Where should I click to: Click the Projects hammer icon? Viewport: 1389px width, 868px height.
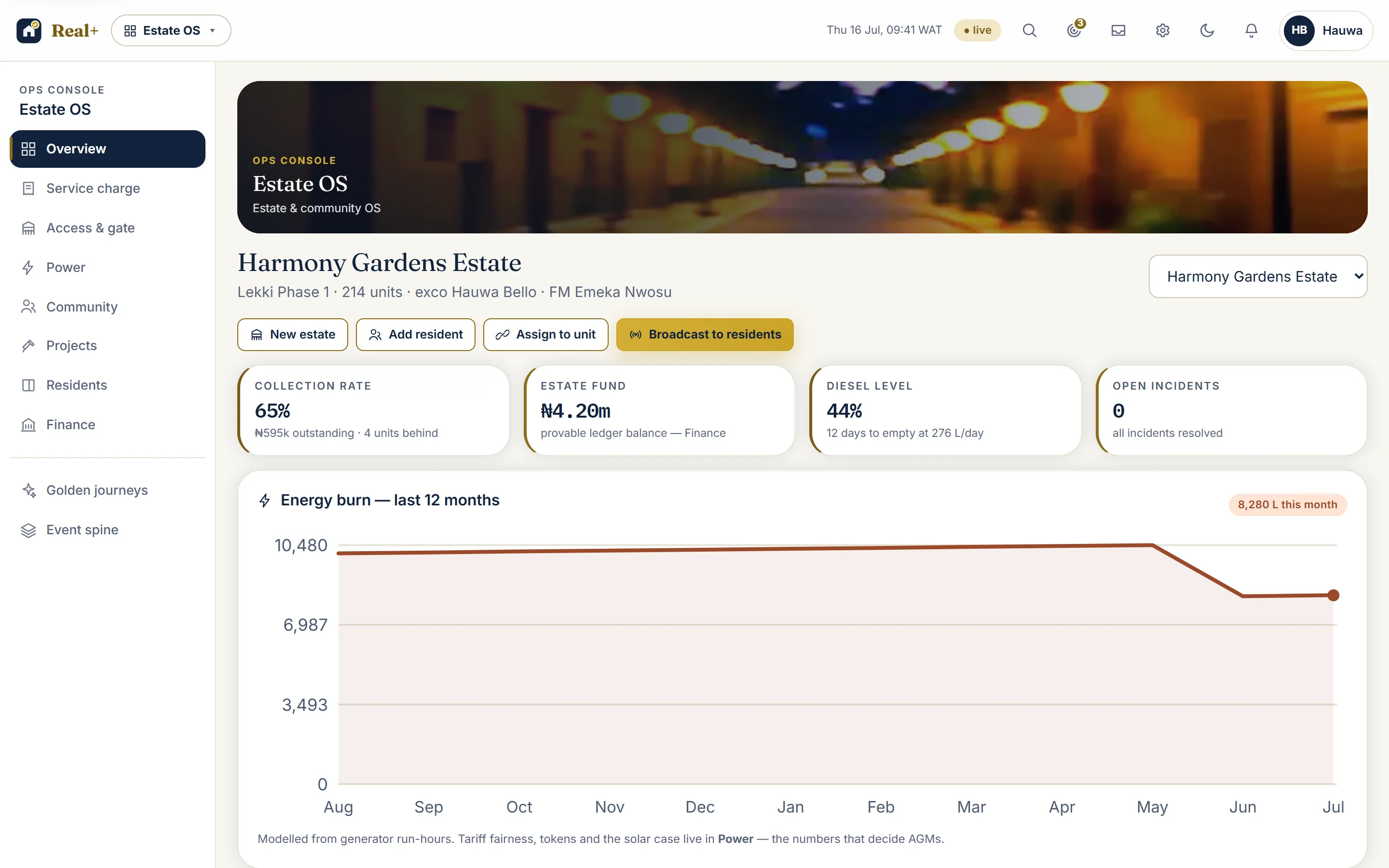[x=28, y=346]
